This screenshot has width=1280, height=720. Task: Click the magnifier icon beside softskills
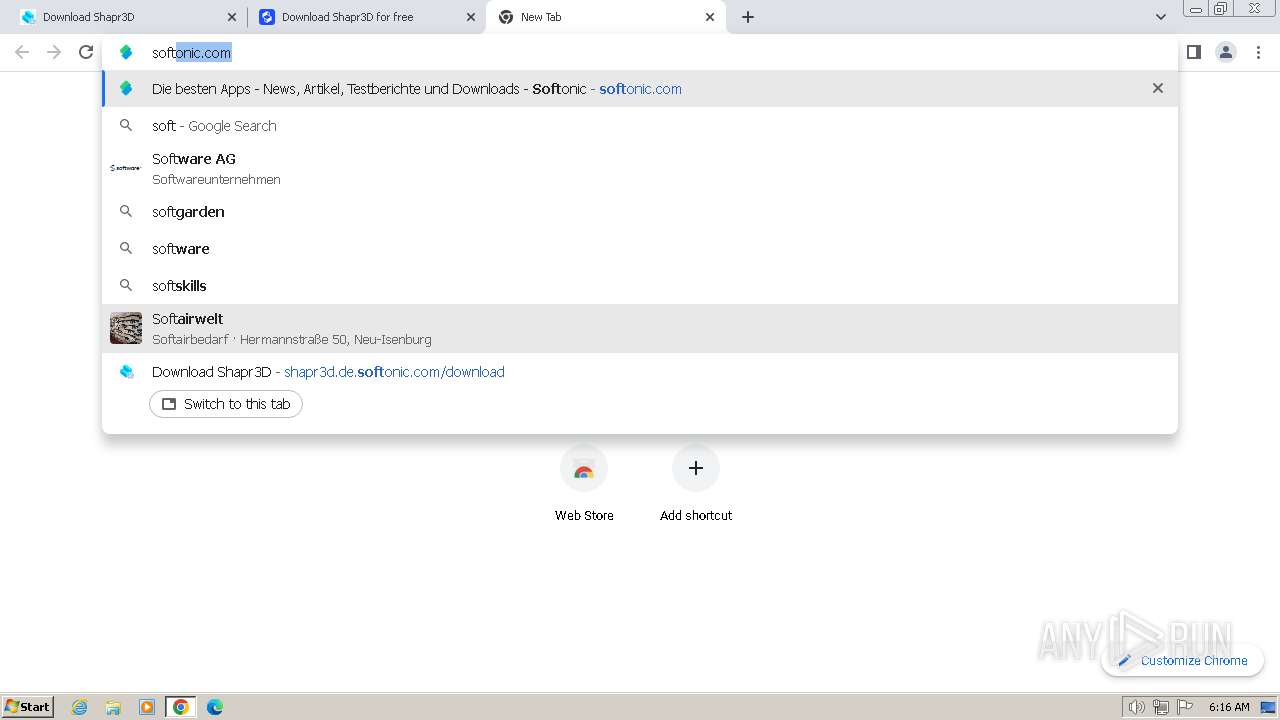[x=126, y=285]
